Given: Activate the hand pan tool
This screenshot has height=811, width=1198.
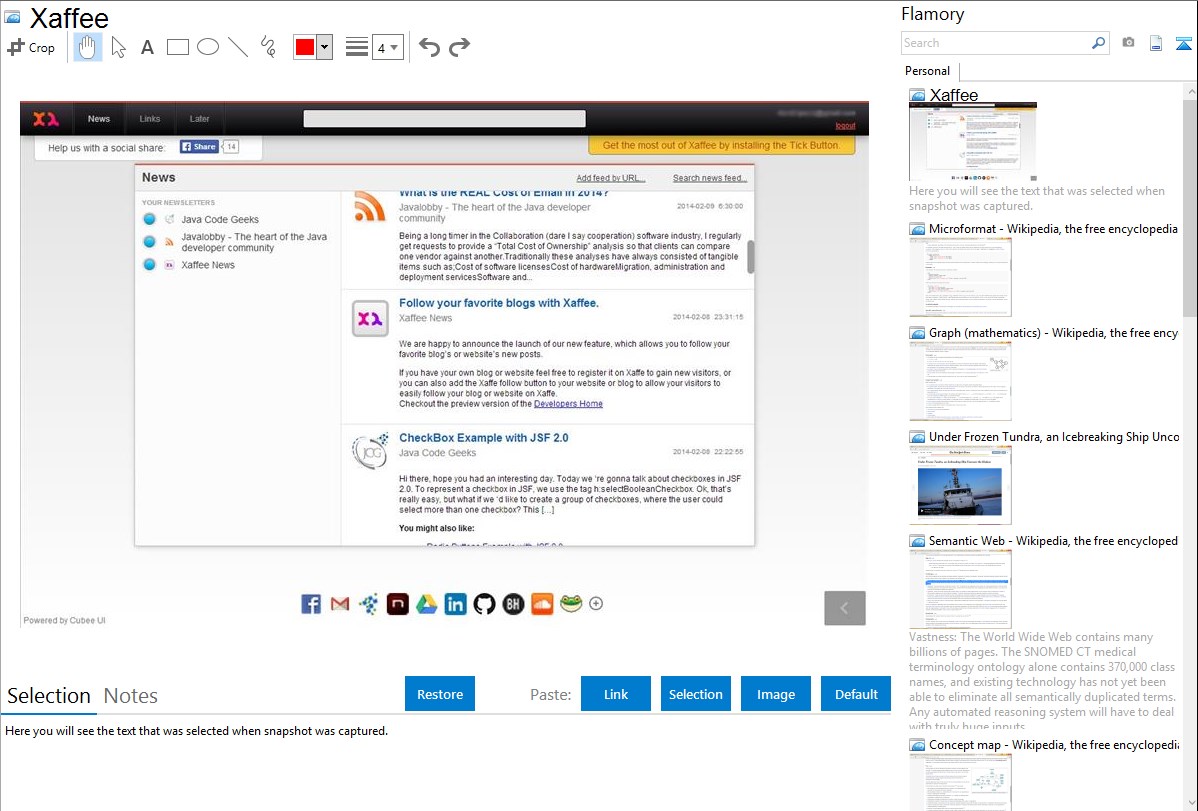Looking at the screenshot, I should tap(88, 47).
